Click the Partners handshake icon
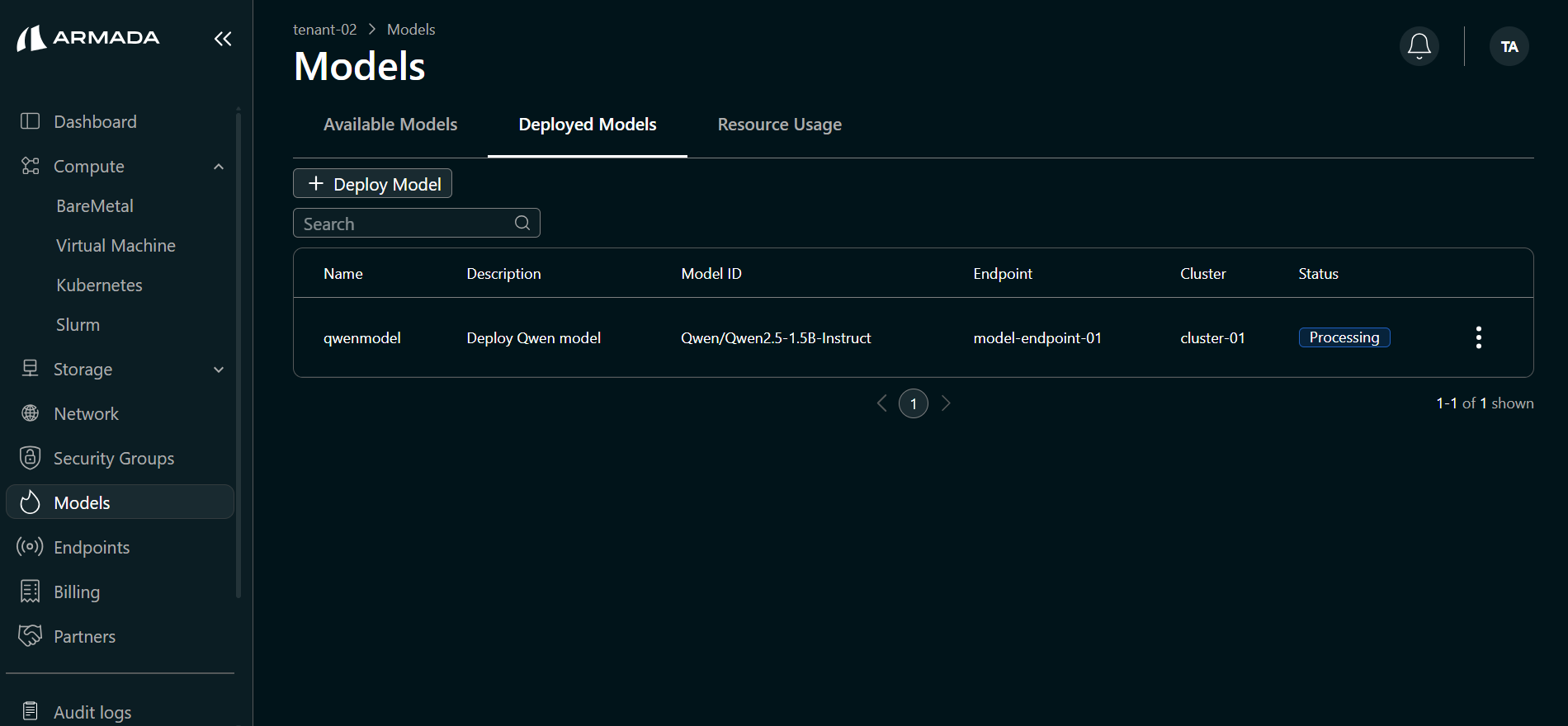 [30, 636]
